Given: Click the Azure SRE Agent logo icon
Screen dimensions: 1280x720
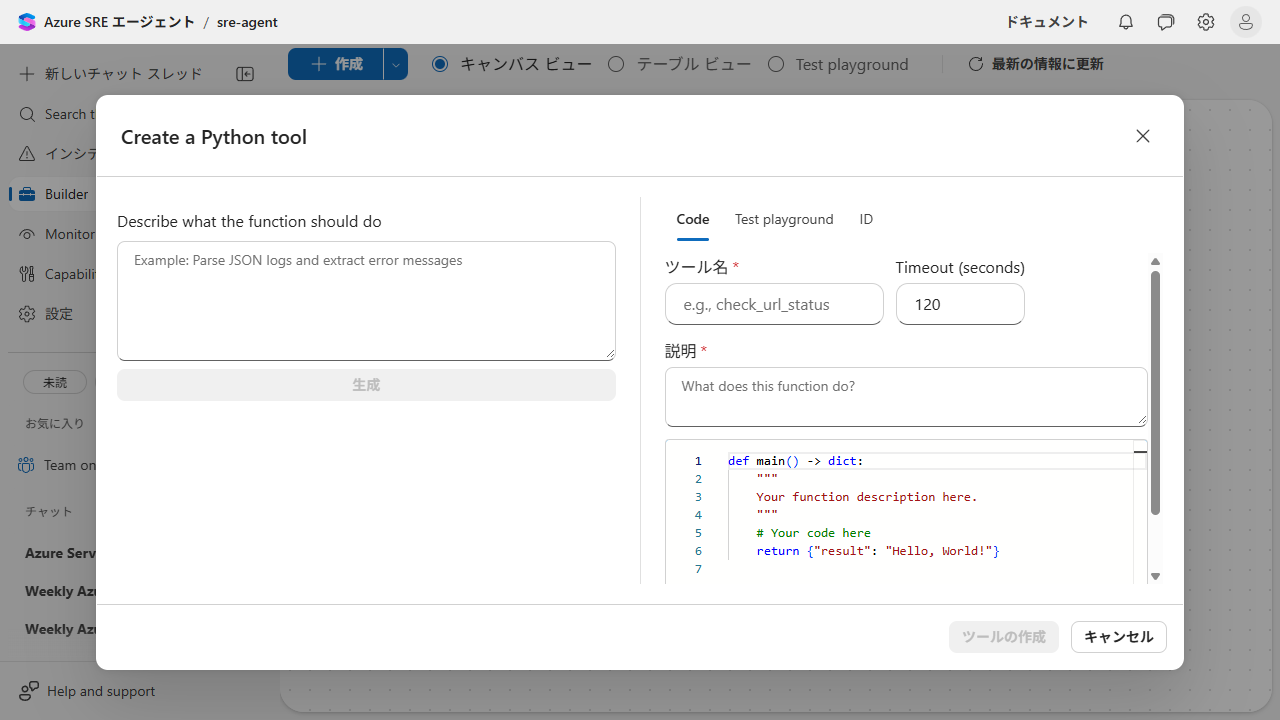Looking at the screenshot, I should tap(27, 22).
